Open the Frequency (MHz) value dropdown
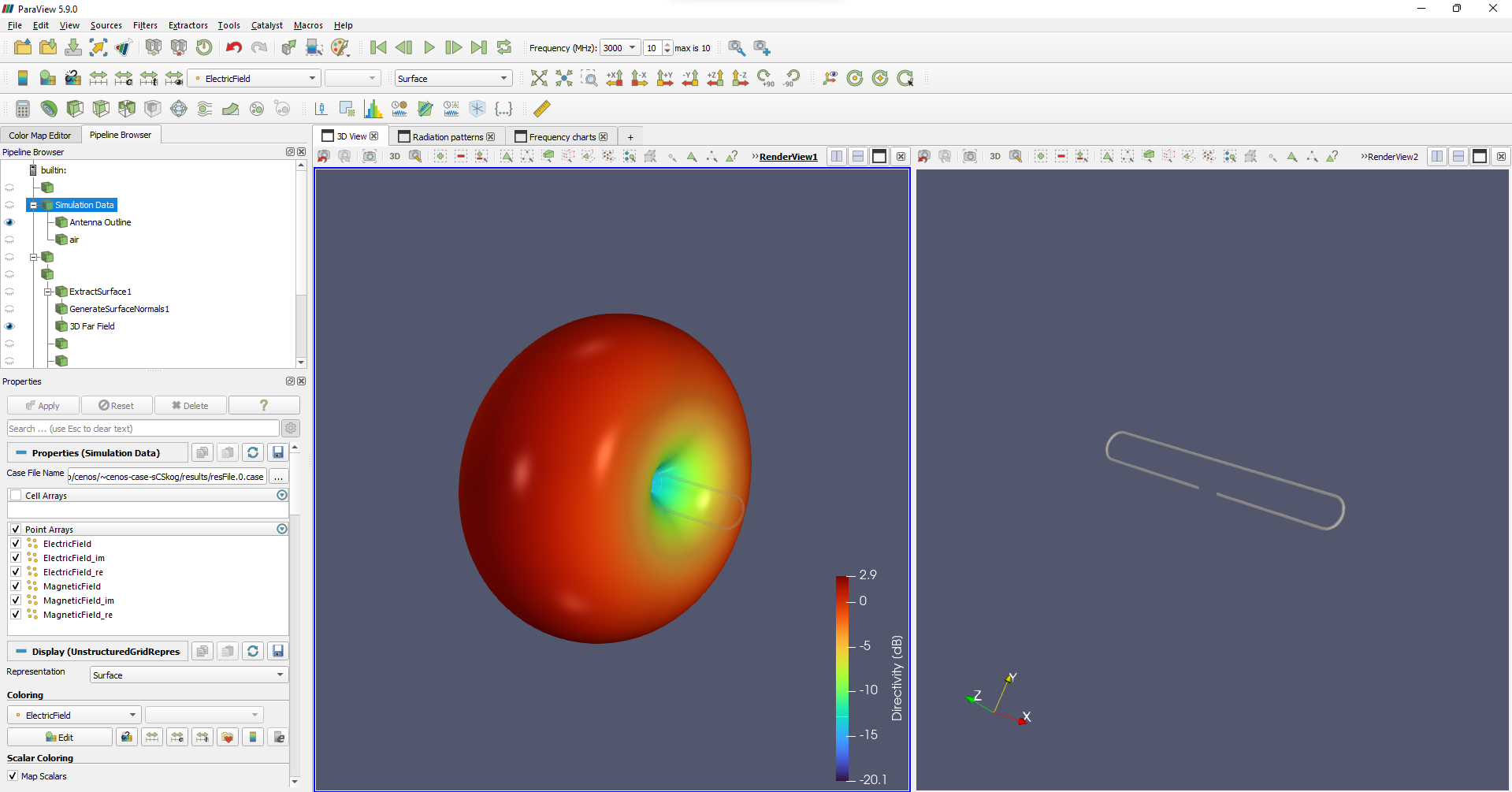This screenshot has width=1512, height=792. tap(619, 48)
